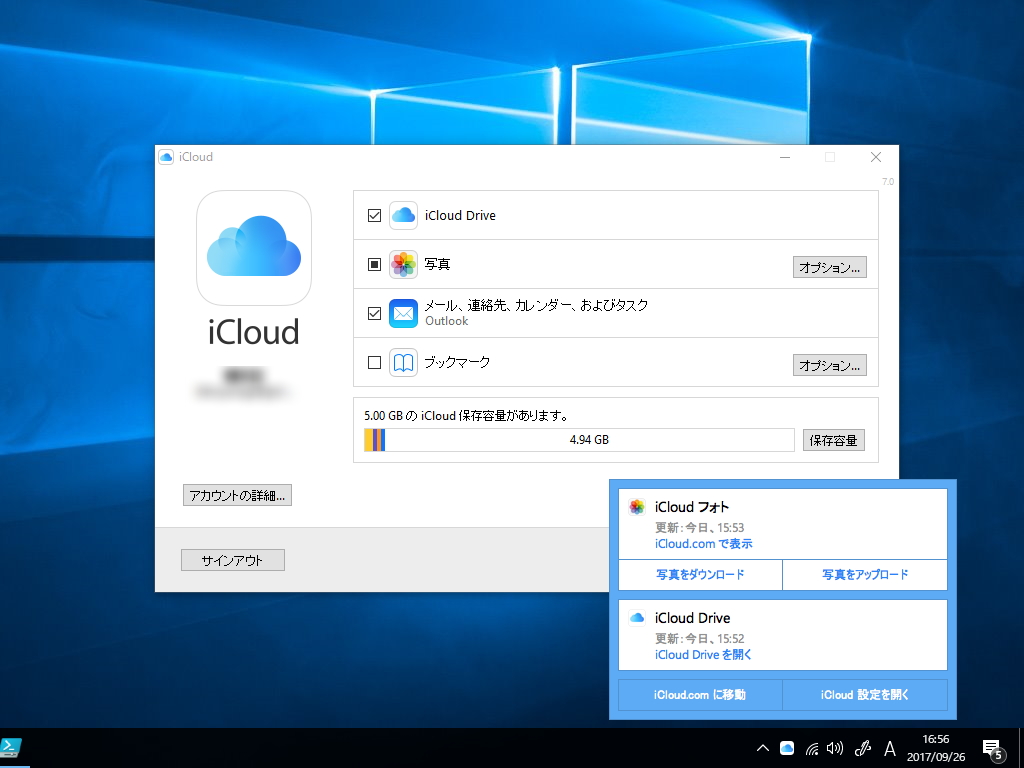Click the large iCloud logo
The height and width of the screenshot is (768, 1024).
(x=253, y=248)
